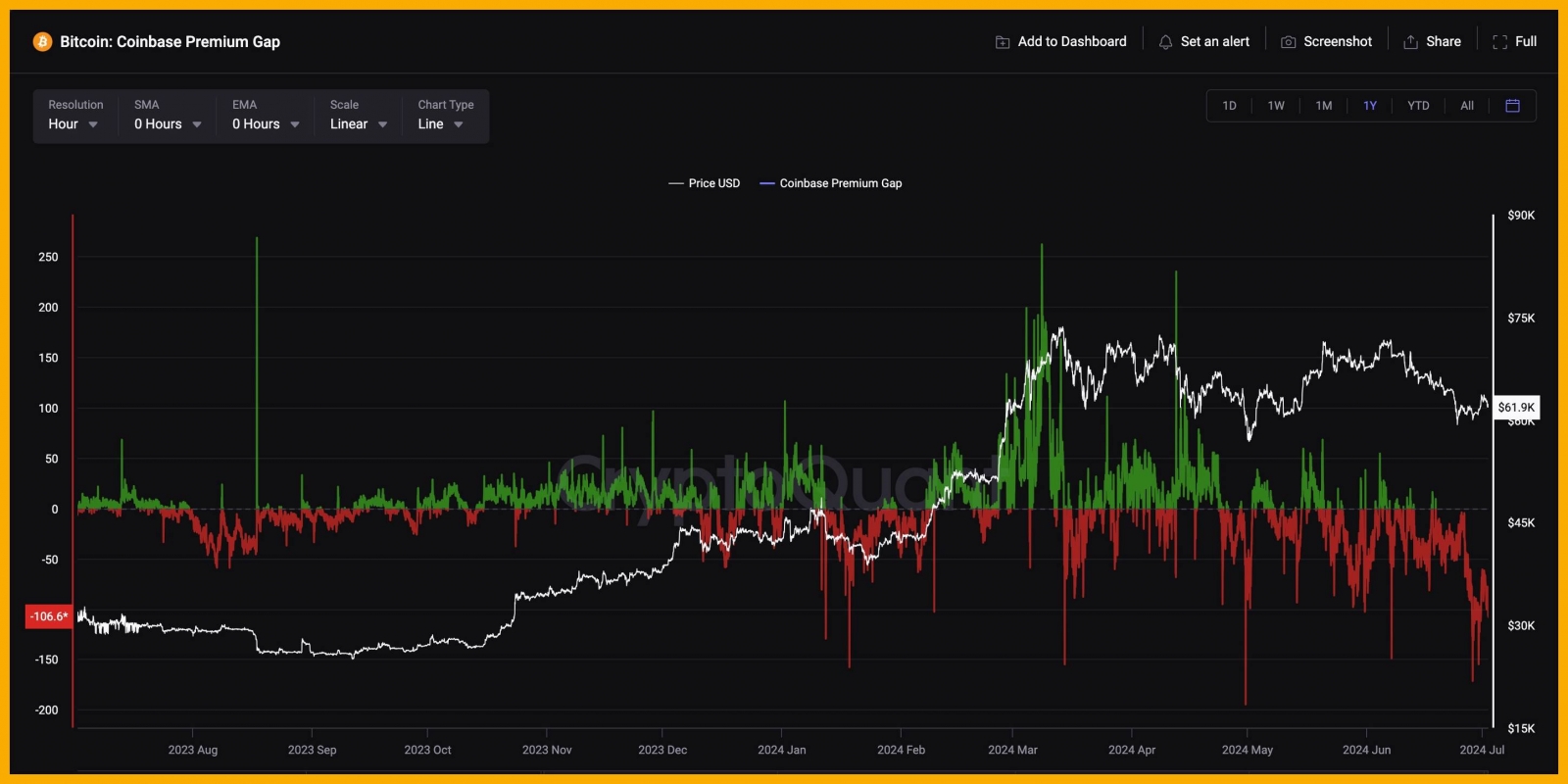Toggle Price USD series in legend

(x=704, y=183)
